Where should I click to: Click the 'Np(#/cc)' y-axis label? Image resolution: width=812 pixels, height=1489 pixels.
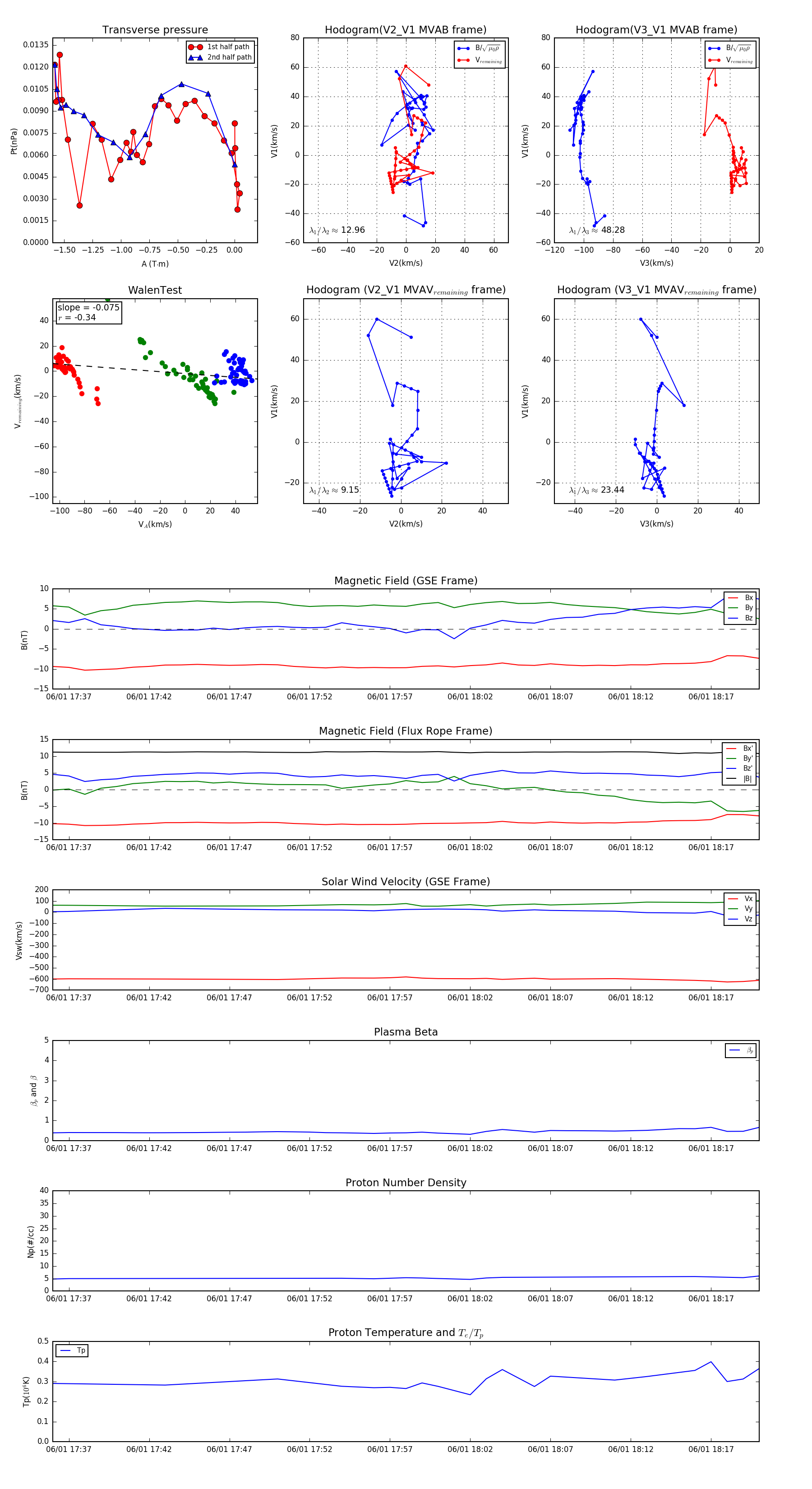(31, 1241)
